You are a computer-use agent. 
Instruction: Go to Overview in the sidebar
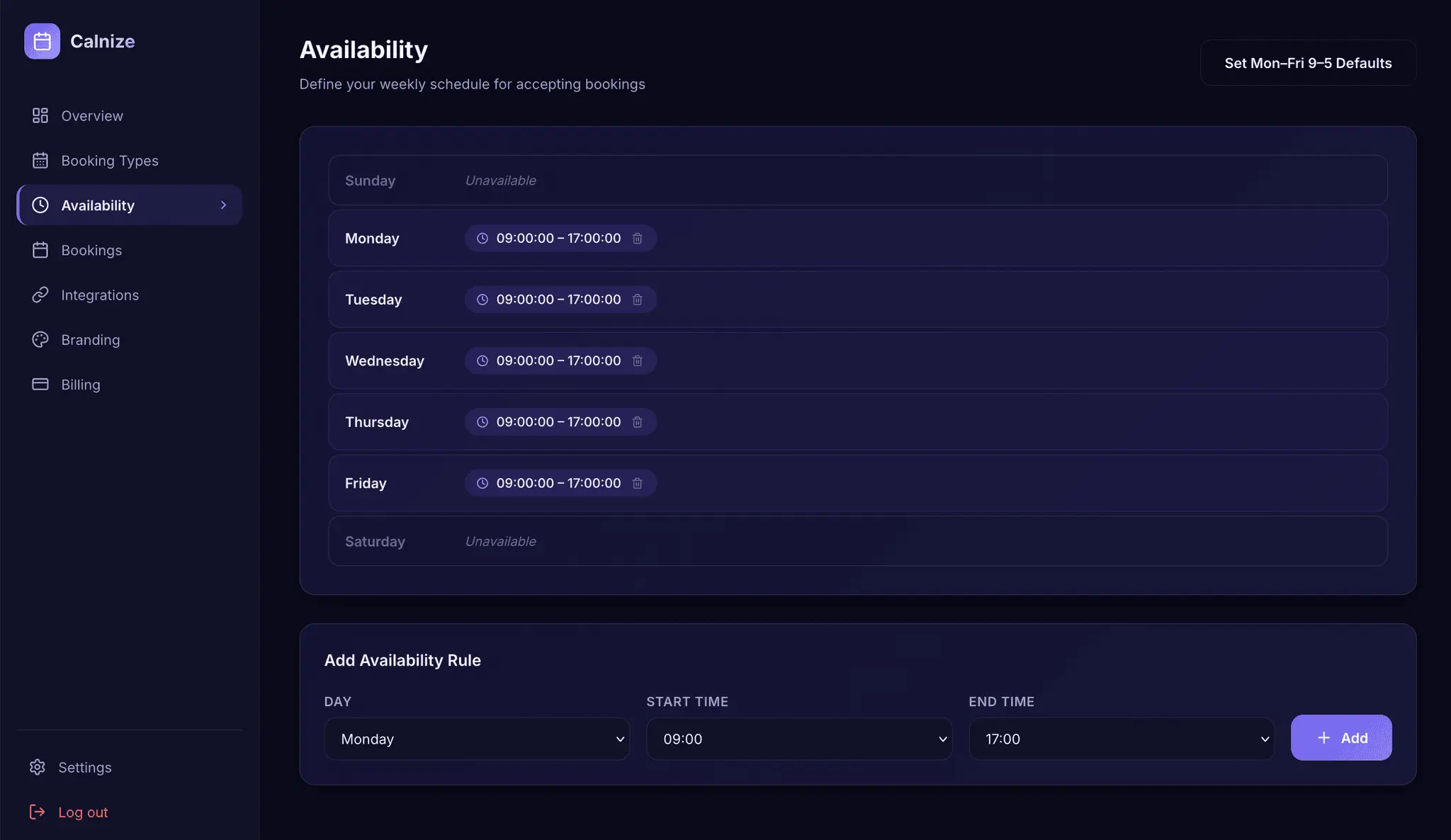(x=130, y=115)
